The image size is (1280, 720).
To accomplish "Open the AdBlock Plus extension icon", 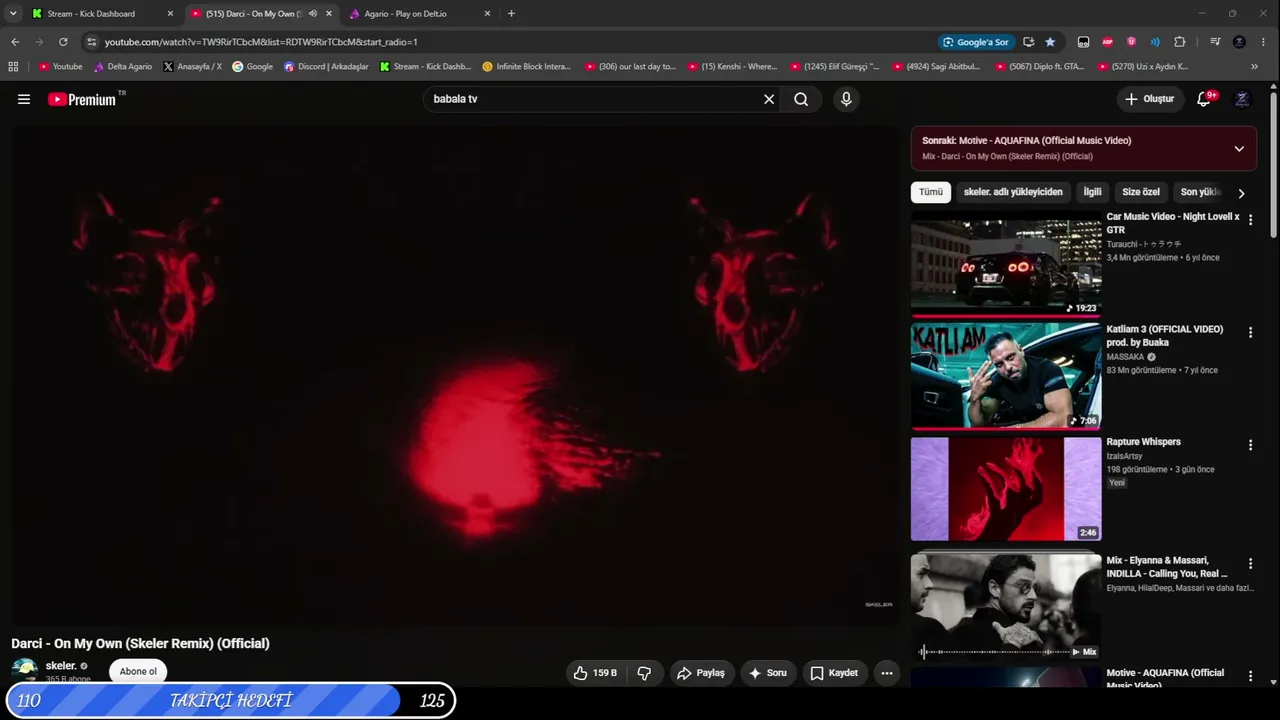I will (1107, 42).
